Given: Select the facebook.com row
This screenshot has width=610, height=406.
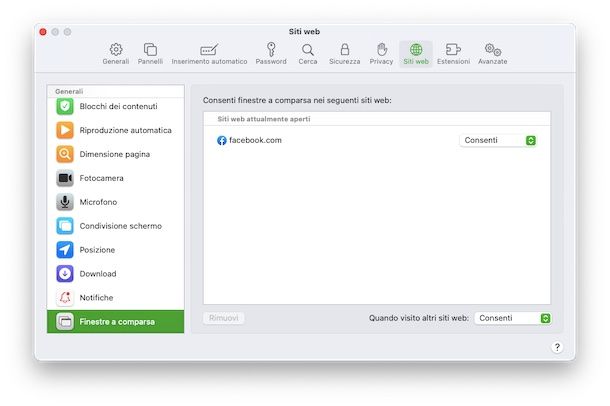Looking at the screenshot, I should tap(377, 140).
